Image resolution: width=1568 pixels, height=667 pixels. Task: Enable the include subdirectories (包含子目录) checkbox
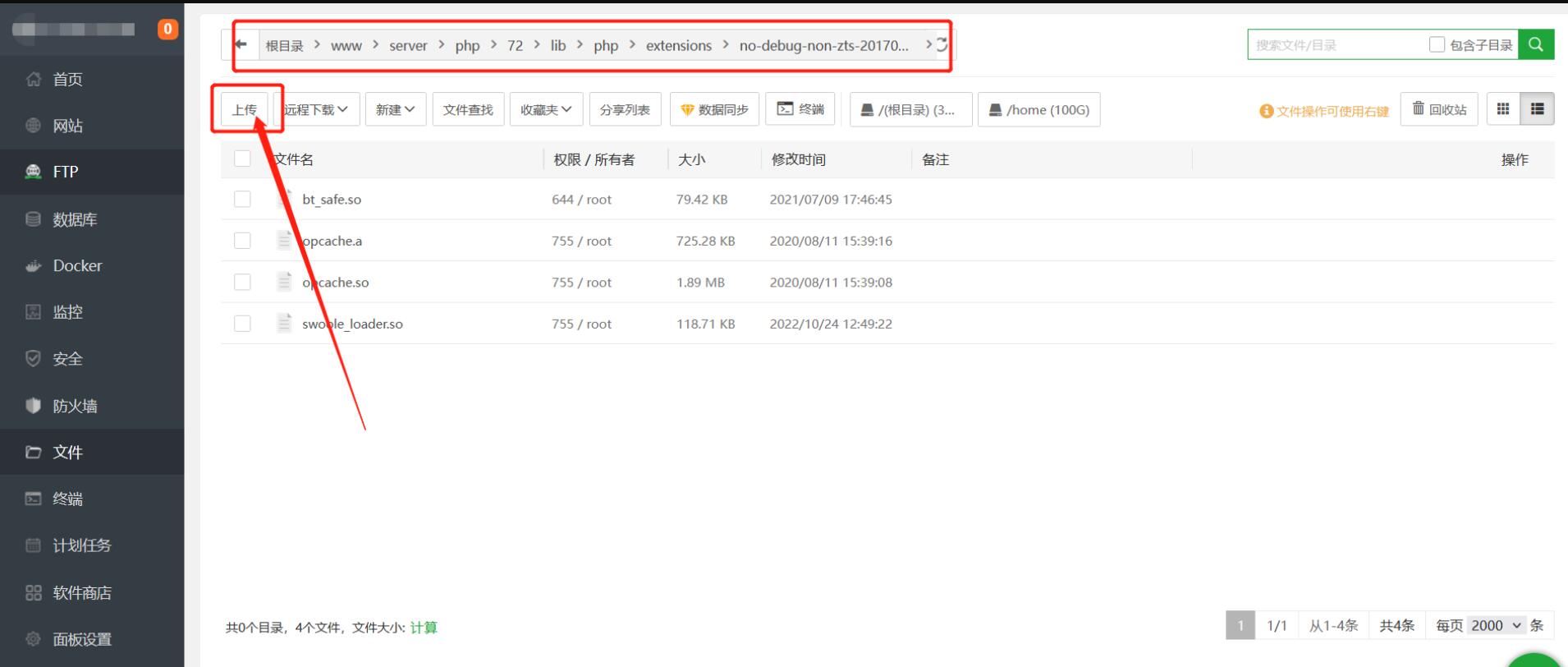click(x=1437, y=44)
